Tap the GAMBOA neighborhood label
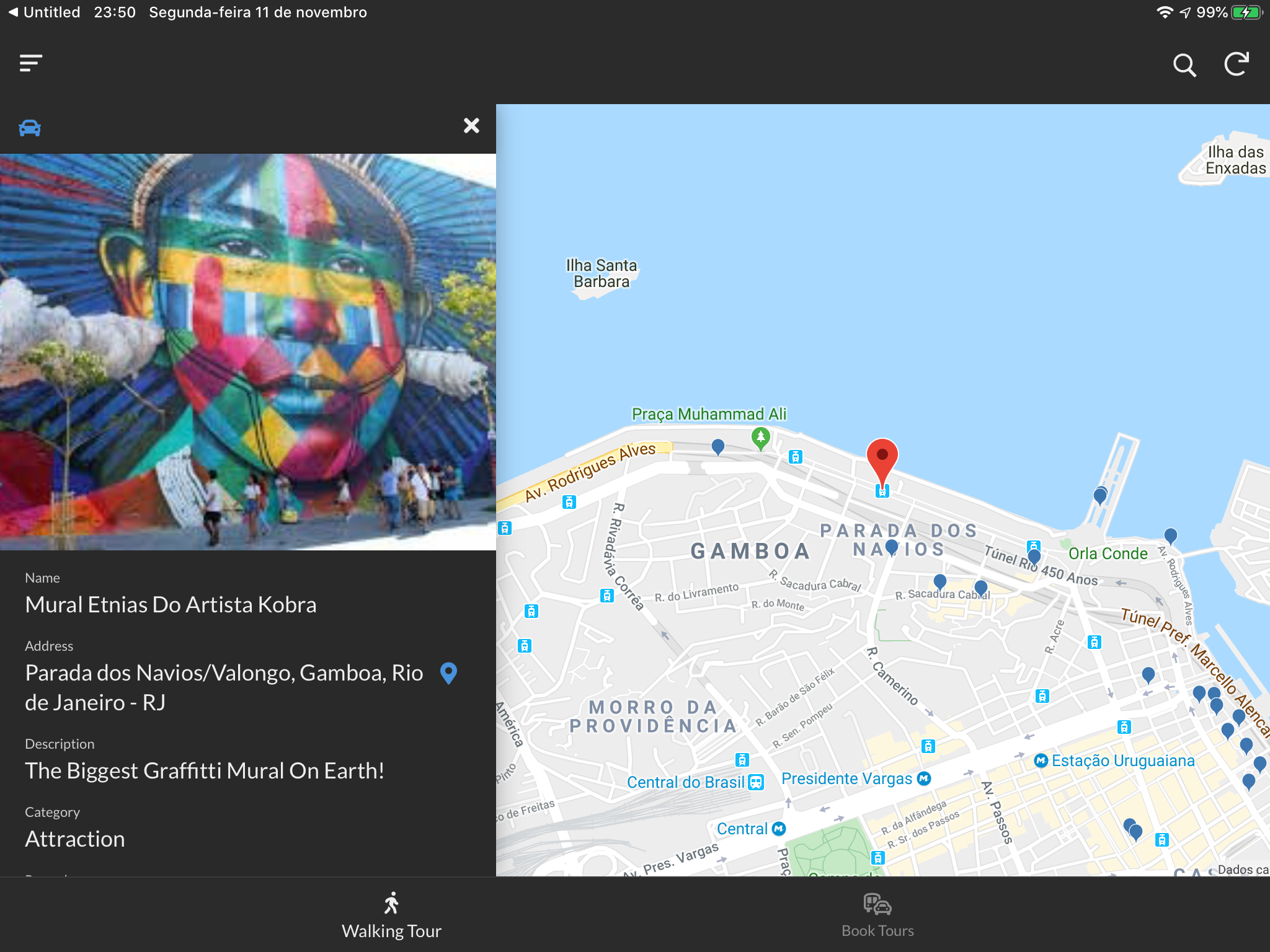Screen dimensions: 1270x952 pyautogui.click(x=750, y=551)
